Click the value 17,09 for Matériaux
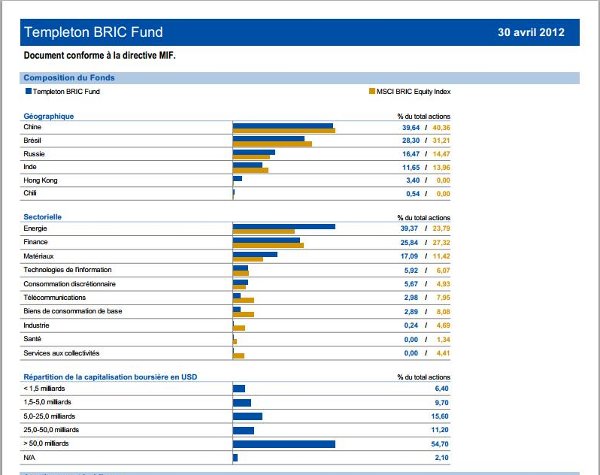 click(409, 256)
